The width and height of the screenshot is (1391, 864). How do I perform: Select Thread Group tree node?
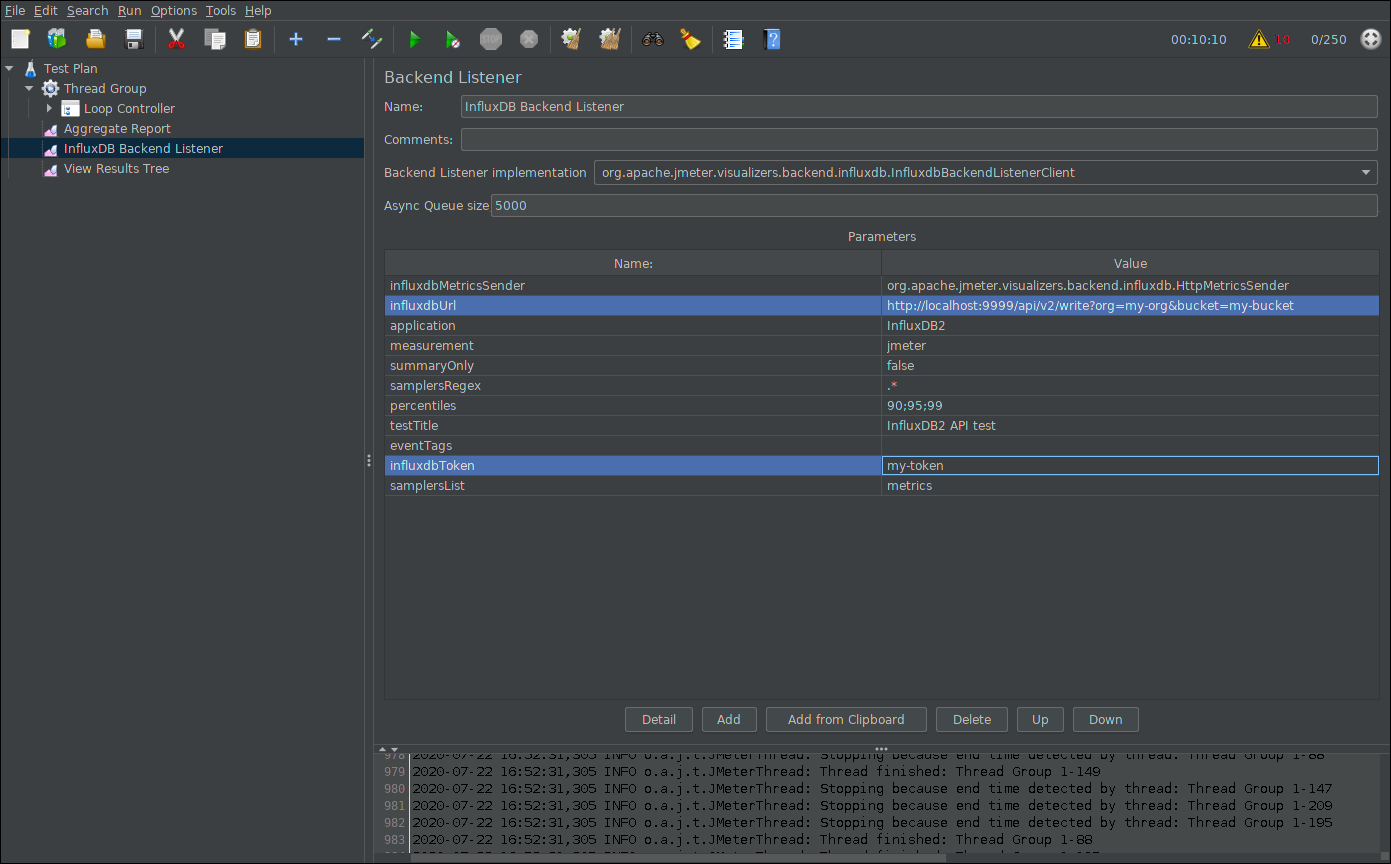[x=105, y=88]
